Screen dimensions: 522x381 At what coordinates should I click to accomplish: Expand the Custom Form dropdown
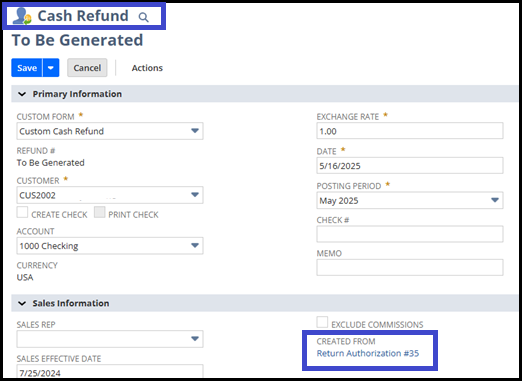click(110, 131)
